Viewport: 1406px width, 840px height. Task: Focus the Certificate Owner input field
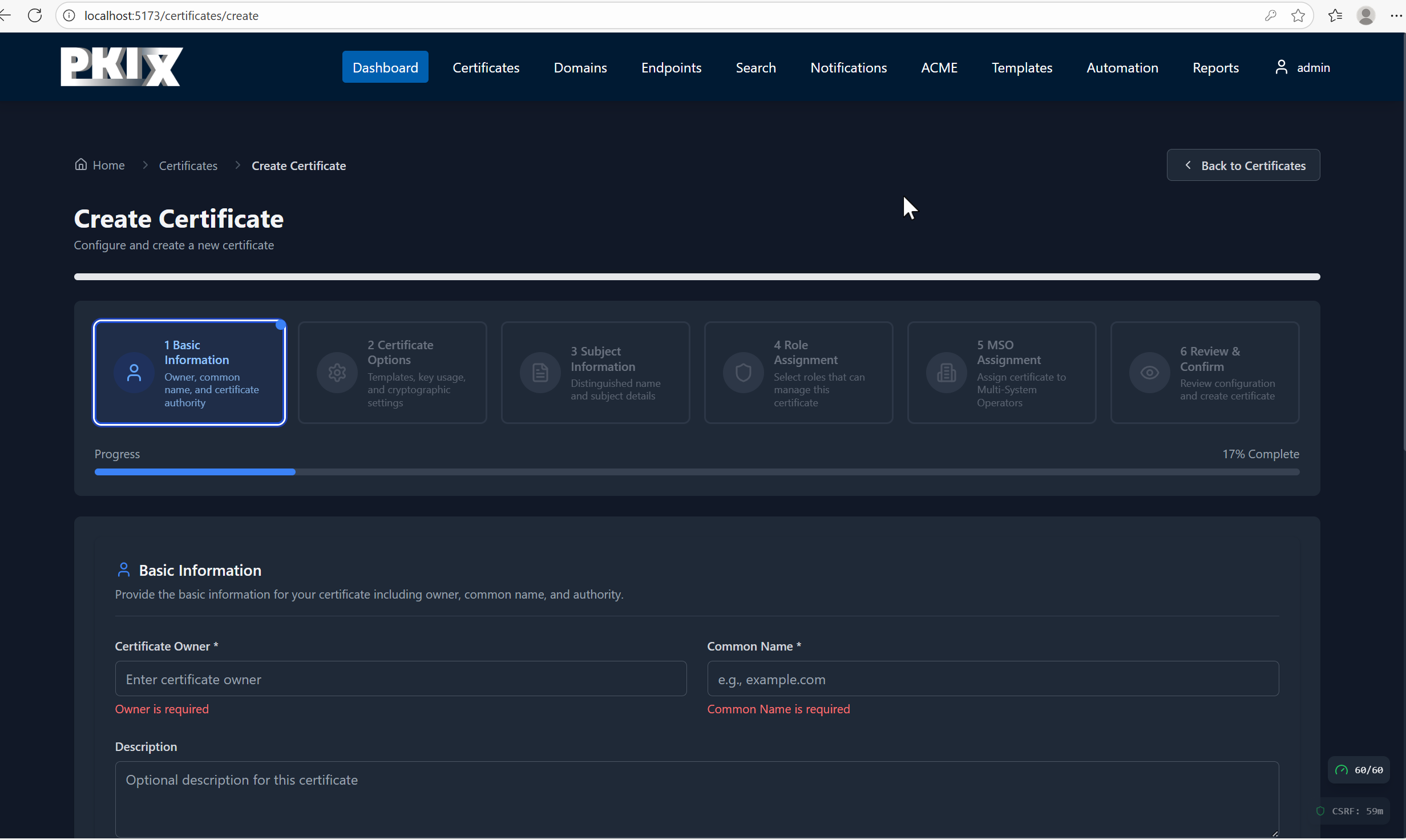(x=401, y=679)
